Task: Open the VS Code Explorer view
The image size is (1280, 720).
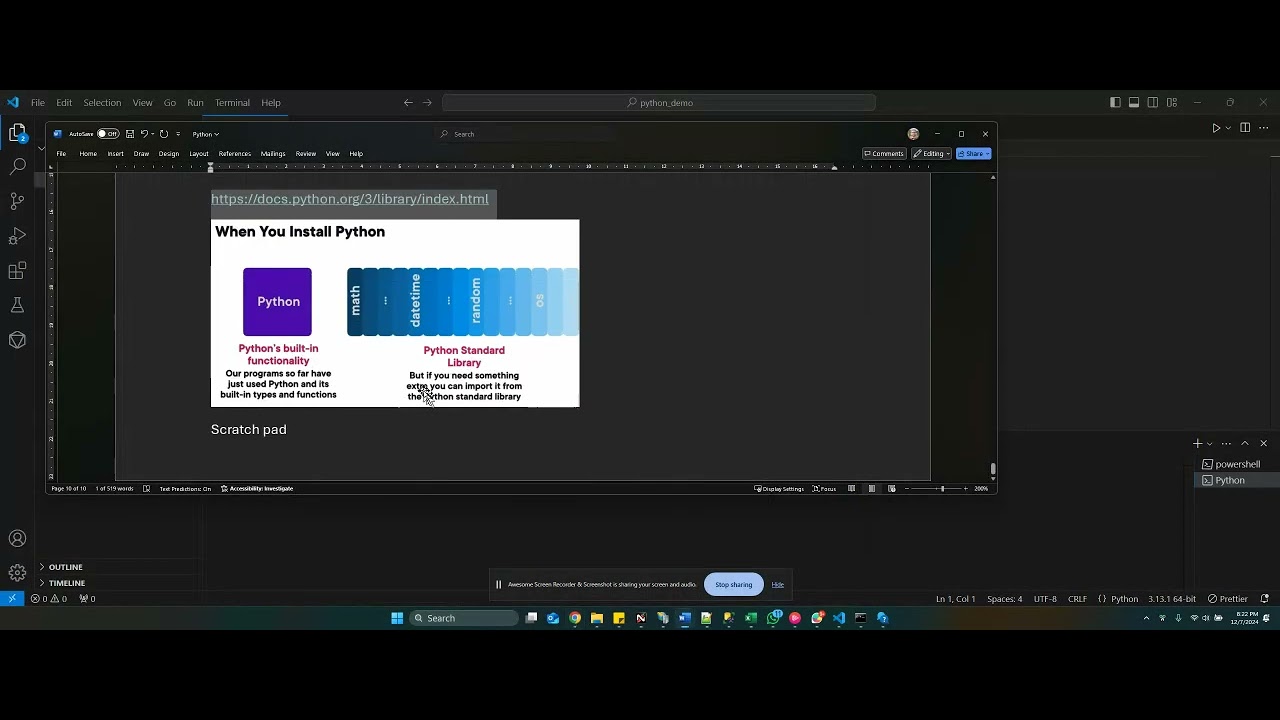Action: coord(17,133)
